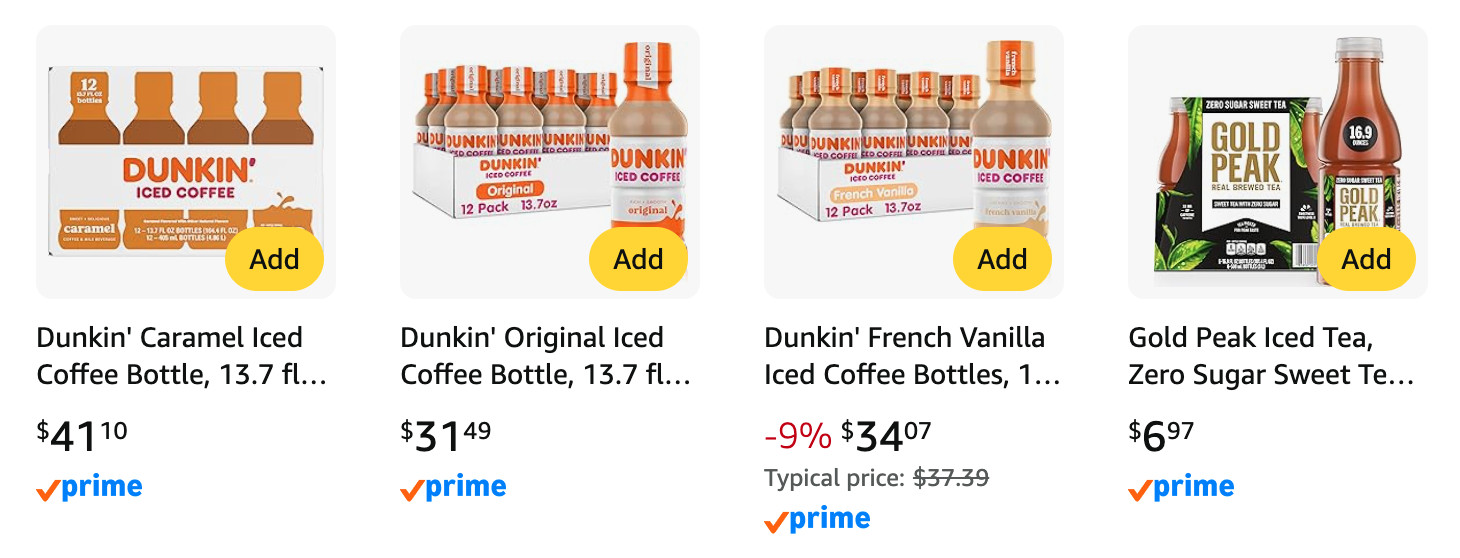Click the Prime badge under Original coffee
This screenshot has height=558, width=1460.
[x=453, y=488]
